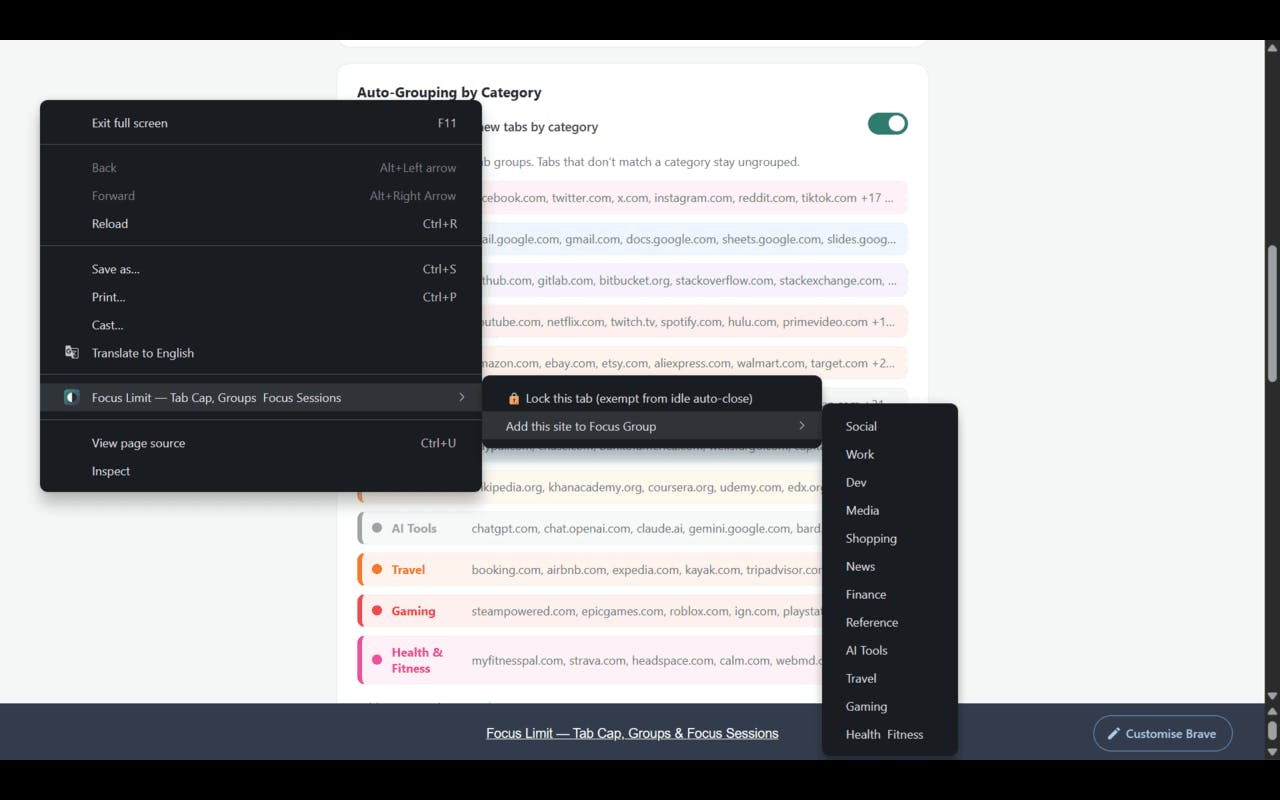Choose Exit full screen from context menu
The width and height of the screenshot is (1280, 800).
tap(261, 123)
